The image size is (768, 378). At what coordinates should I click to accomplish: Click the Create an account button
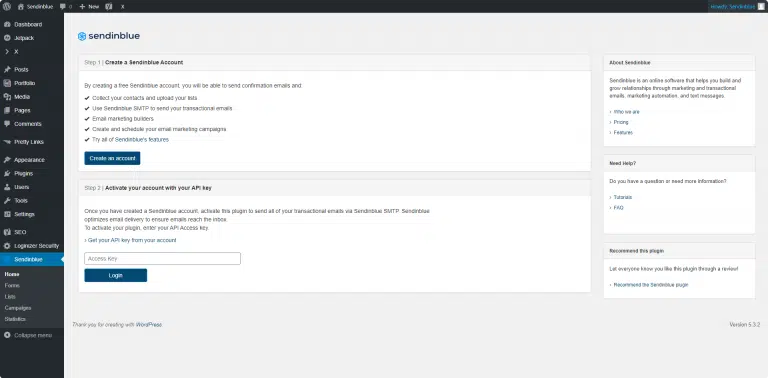tap(112, 158)
